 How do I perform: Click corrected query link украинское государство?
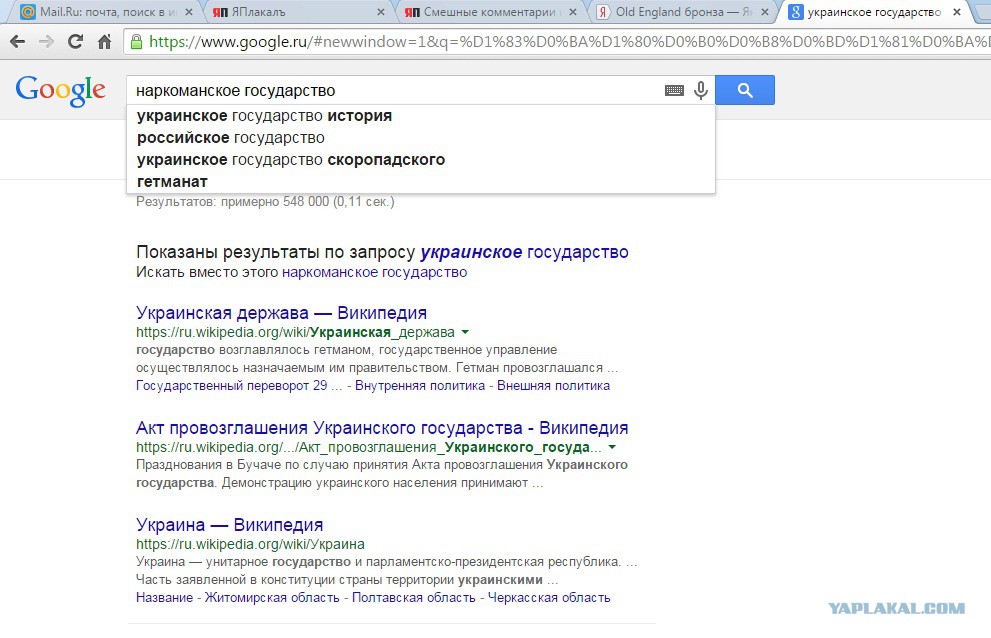(524, 252)
